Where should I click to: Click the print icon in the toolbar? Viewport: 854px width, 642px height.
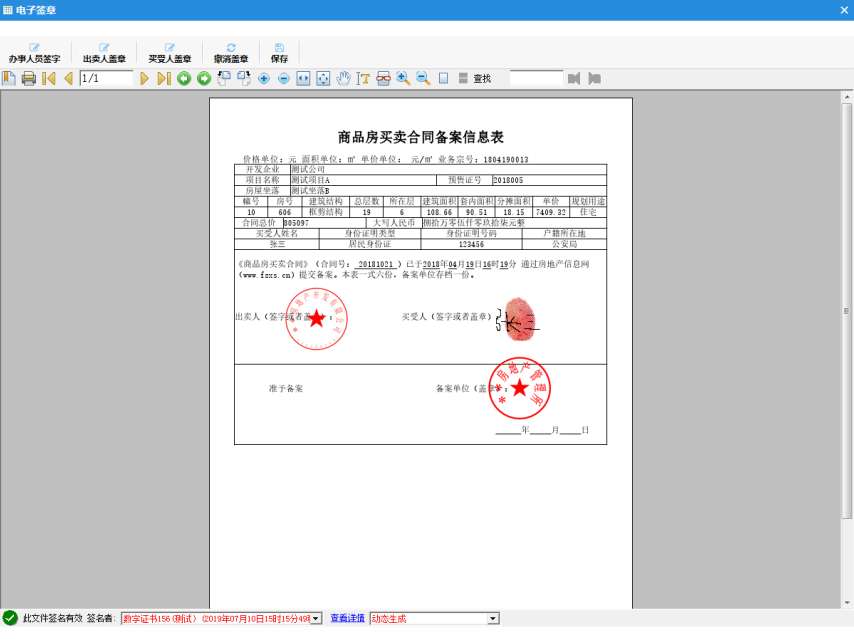[x=29, y=78]
